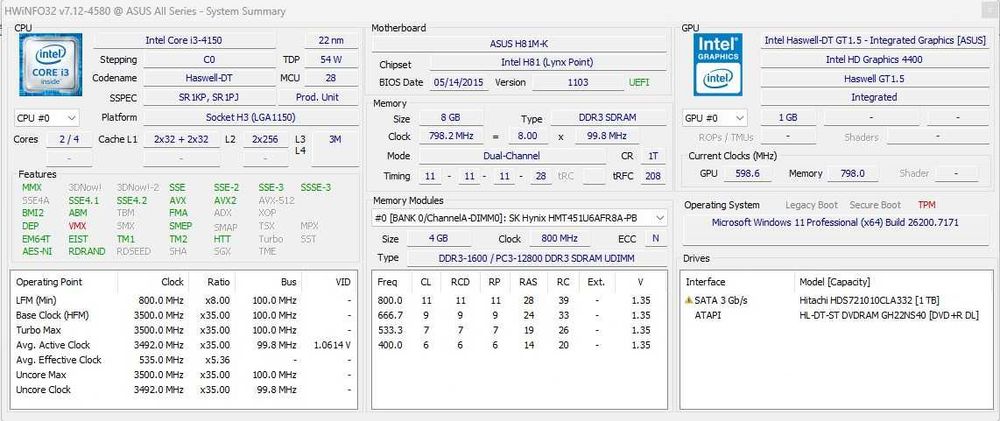Select the HL-DT-ST DVDRAM GH22NS40 drive row
Viewport: 1000px width, 421px height.
click(836, 315)
